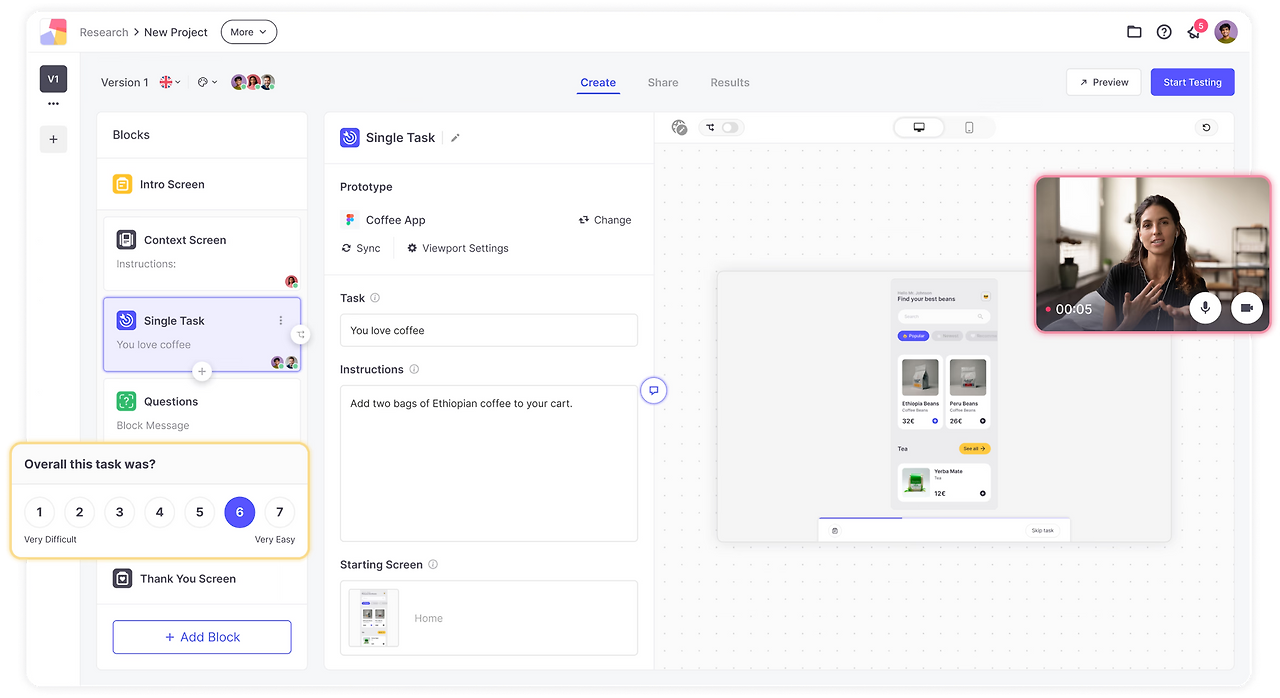Click Change prototype button
This screenshot has height=698, width=1280.
click(x=605, y=220)
